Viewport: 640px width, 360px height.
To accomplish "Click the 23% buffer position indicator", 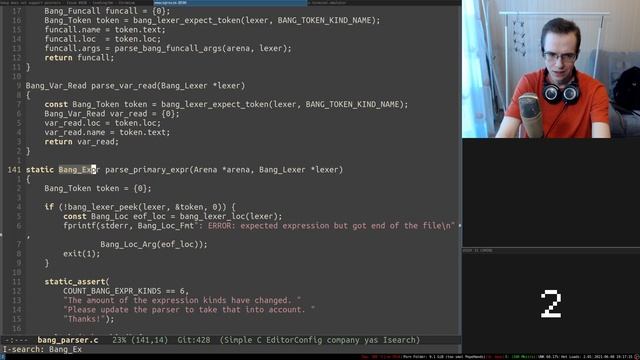I will click(119, 340).
